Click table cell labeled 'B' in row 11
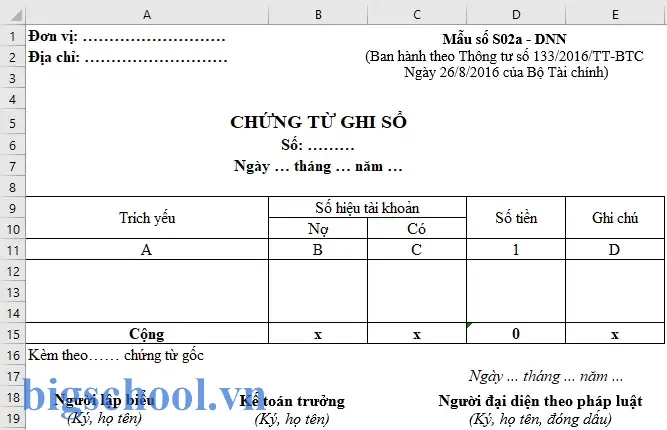The image size is (667, 430). [x=318, y=250]
